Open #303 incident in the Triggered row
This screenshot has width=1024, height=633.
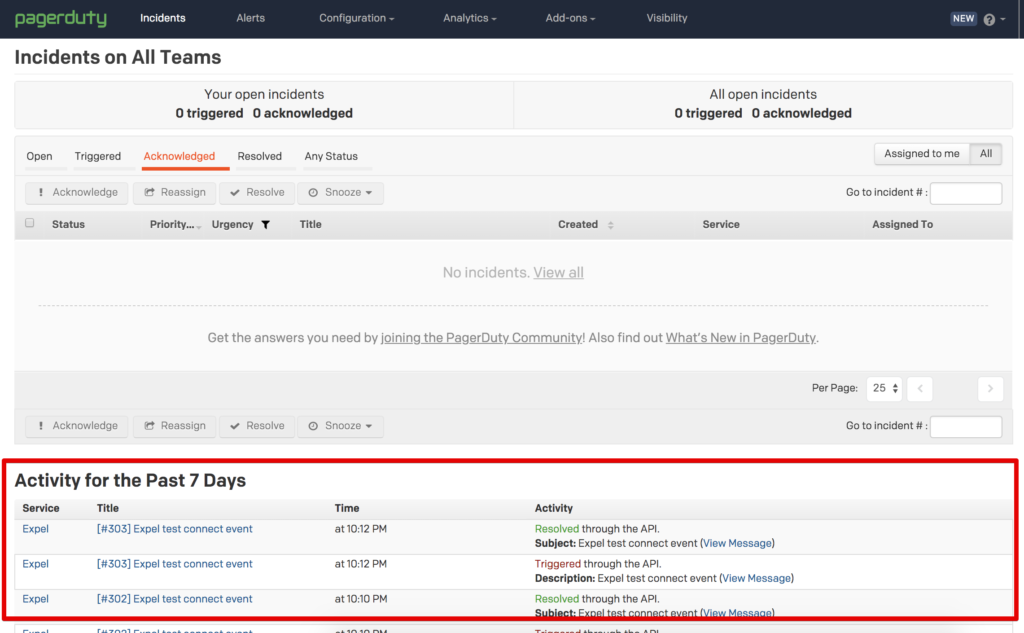(x=174, y=564)
